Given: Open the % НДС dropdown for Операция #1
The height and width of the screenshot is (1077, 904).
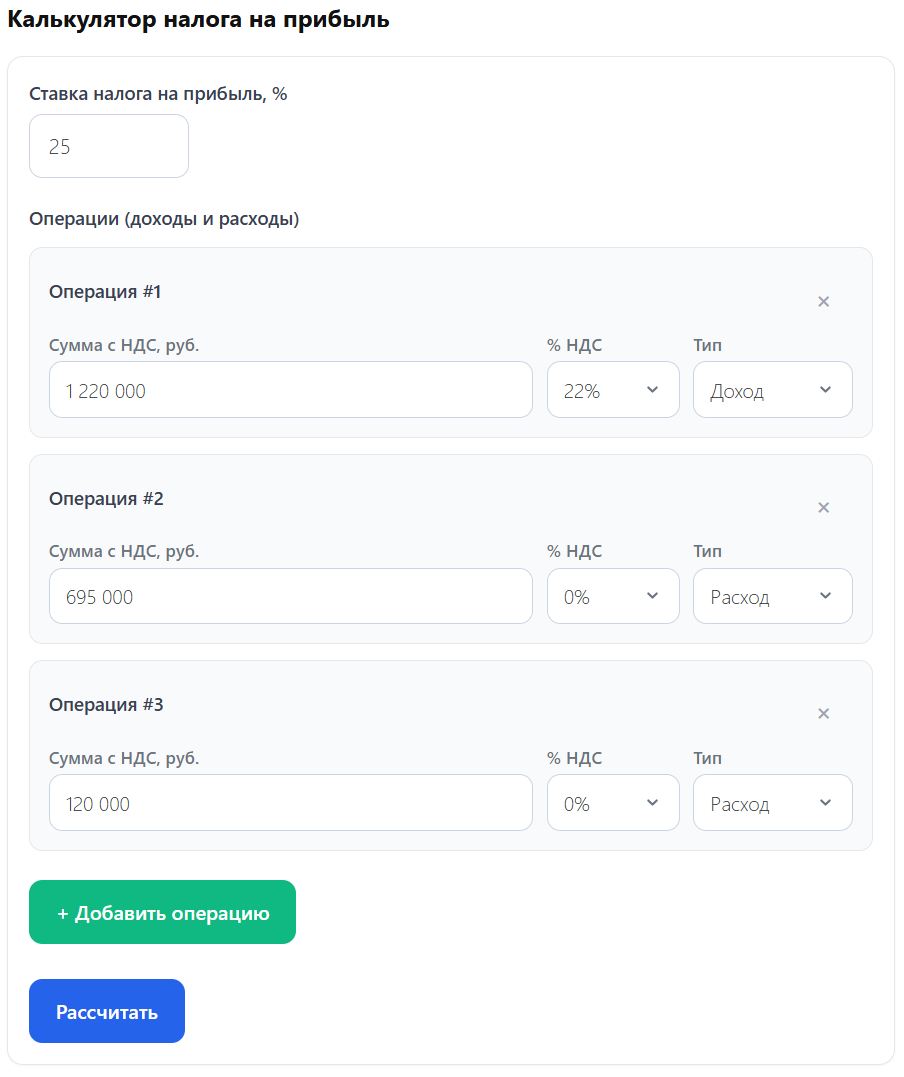Looking at the screenshot, I should click(613, 390).
